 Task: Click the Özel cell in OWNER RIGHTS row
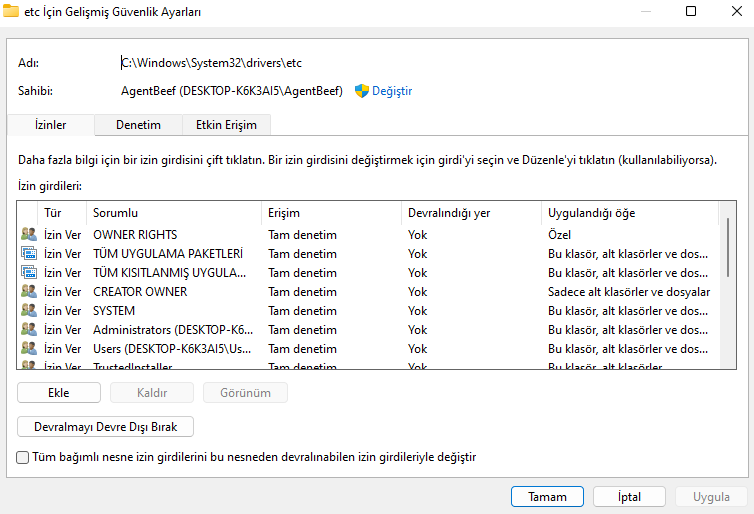[559, 235]
